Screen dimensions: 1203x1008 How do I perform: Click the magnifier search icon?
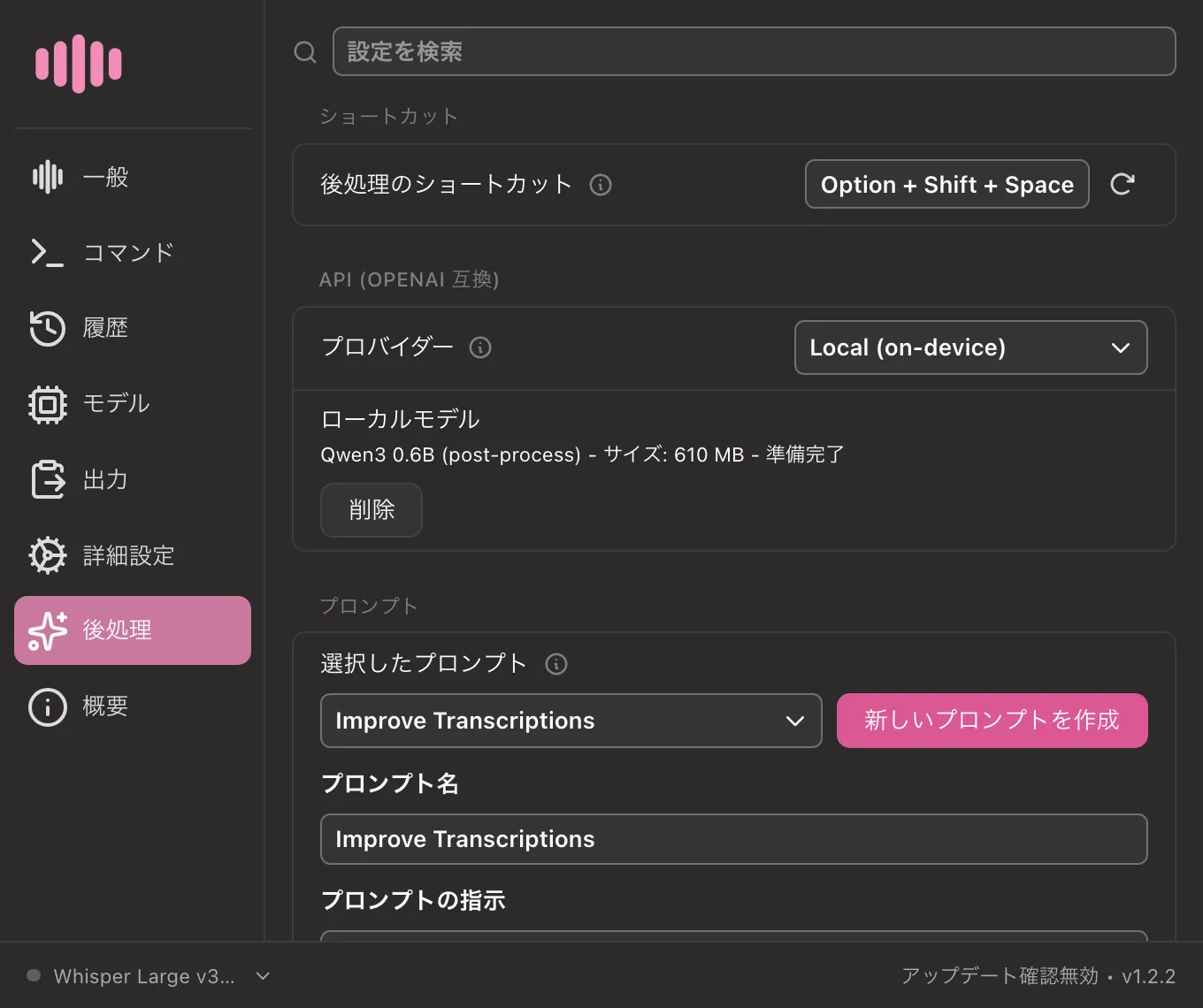point(305,52)
